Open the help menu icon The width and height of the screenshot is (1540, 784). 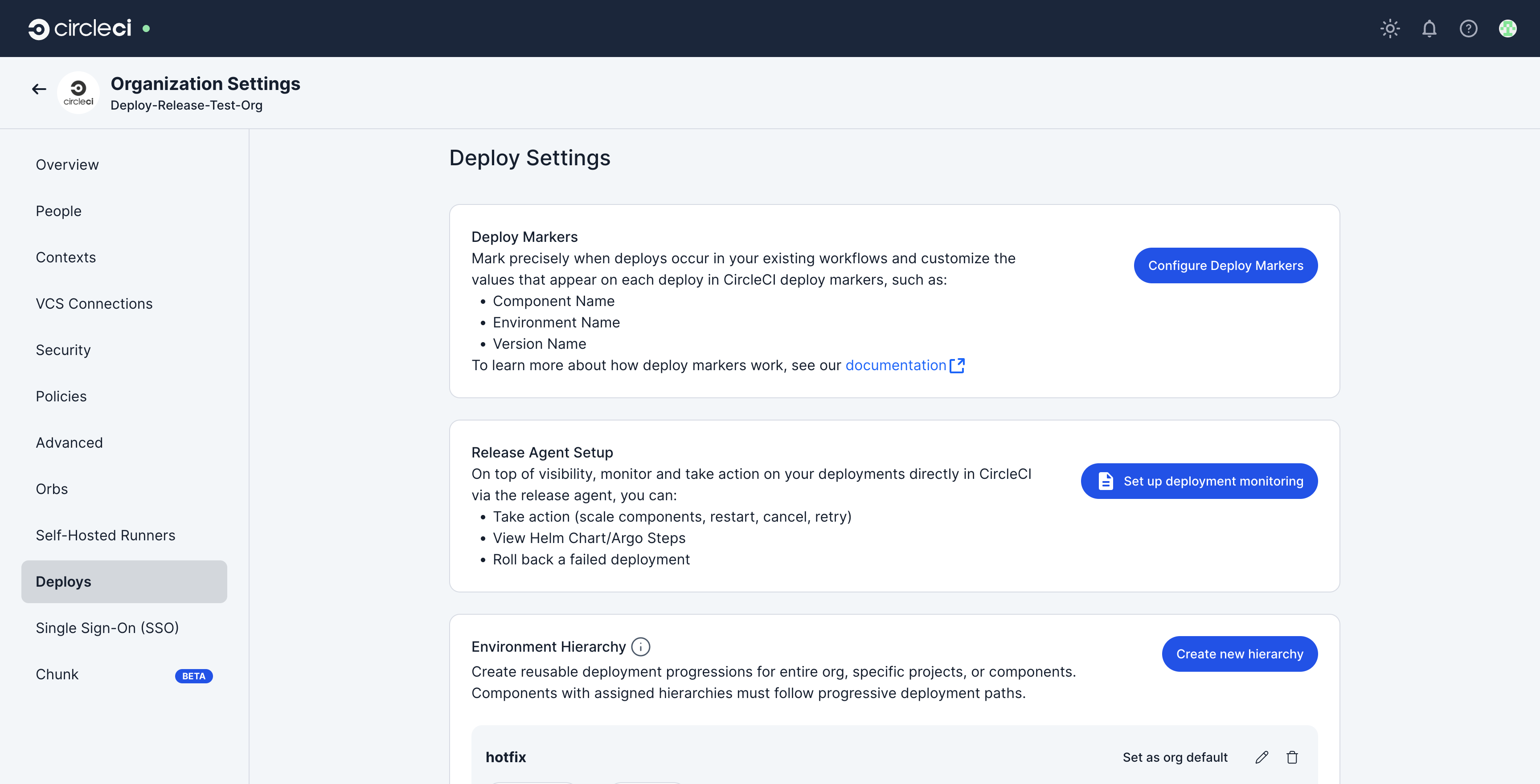pos(1469,28)
